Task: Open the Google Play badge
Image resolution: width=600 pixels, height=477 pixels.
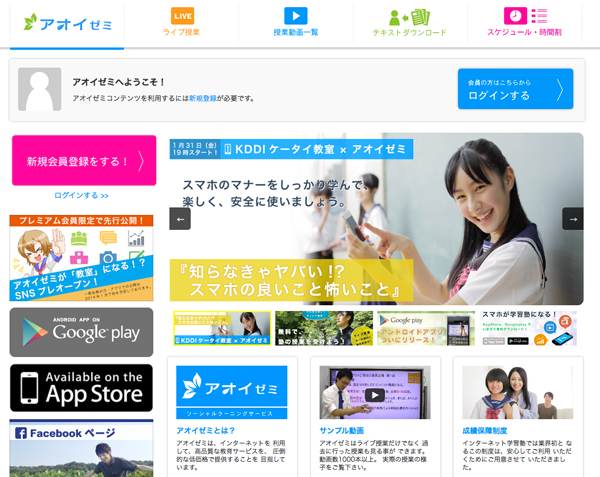Action: click(81, 332)
